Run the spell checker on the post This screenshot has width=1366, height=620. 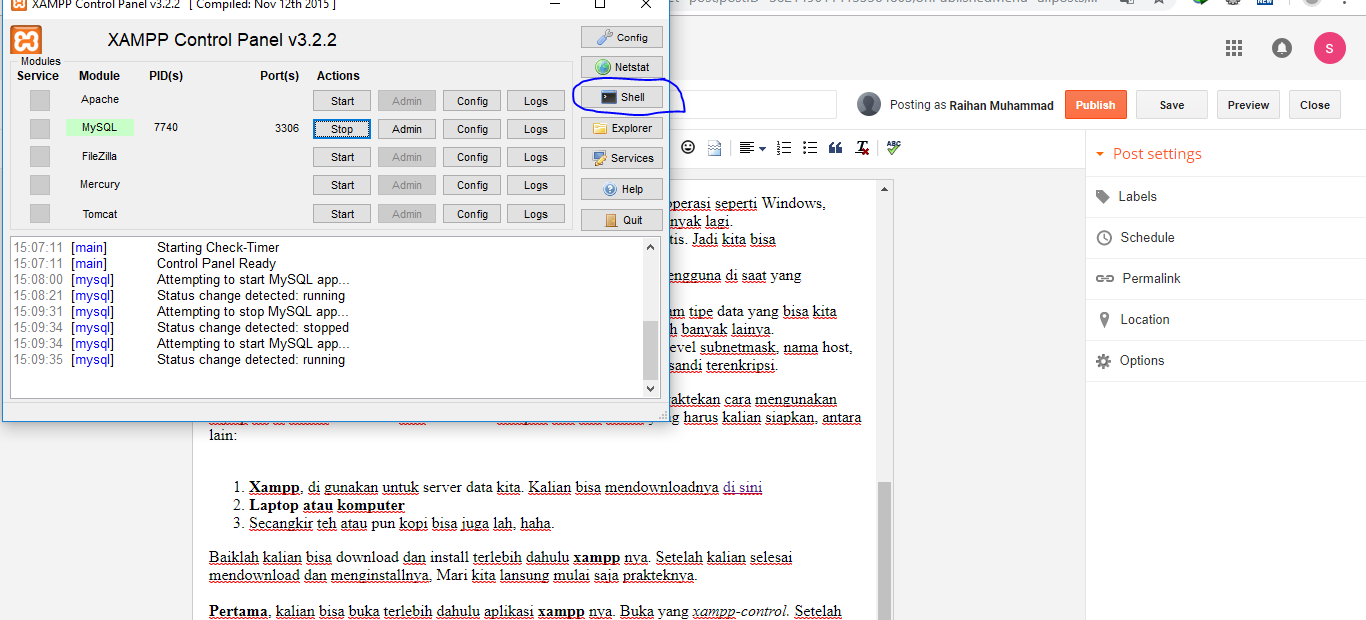tap(892, 146)
